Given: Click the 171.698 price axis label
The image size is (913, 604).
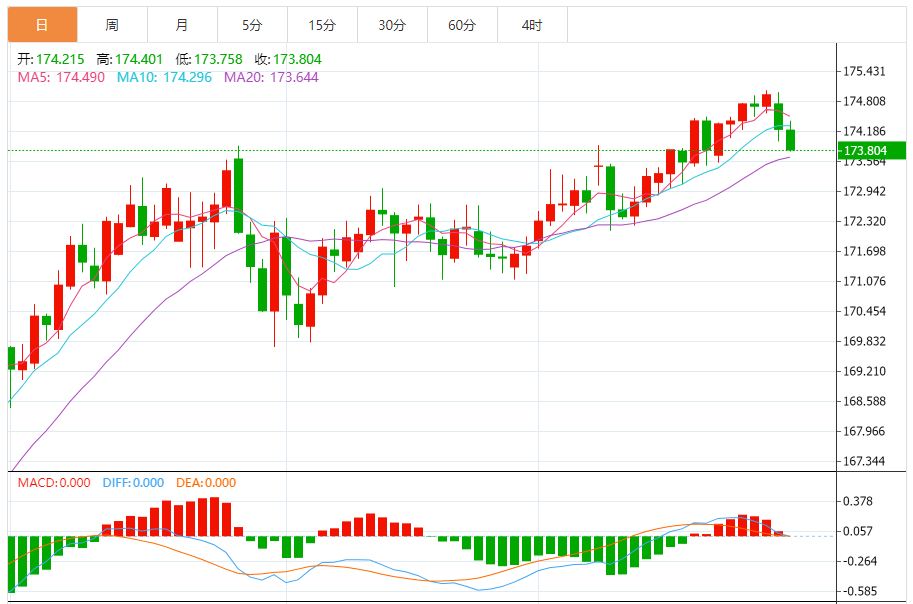Looking at the screenshot, I should pos(865,251).
